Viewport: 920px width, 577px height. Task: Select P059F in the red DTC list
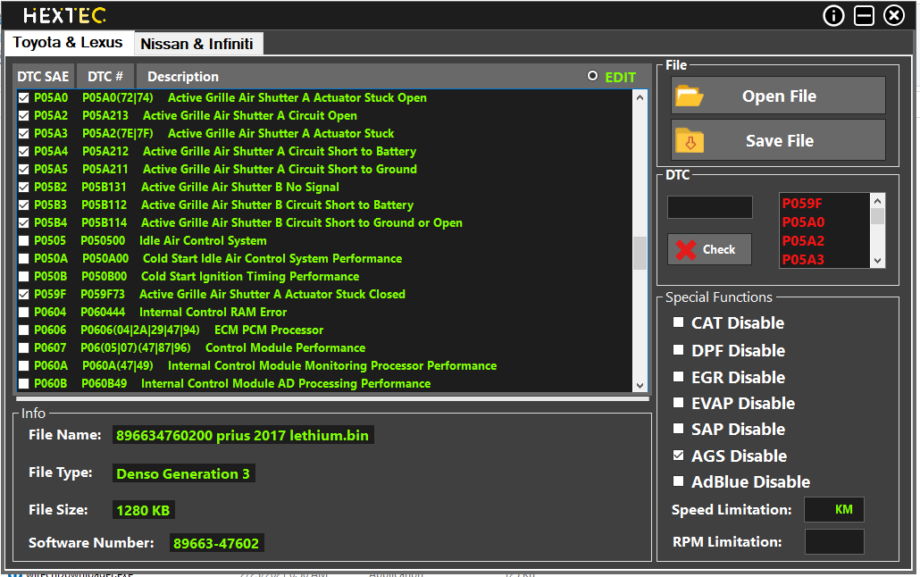pyautogui.click(x=802, y=204)
